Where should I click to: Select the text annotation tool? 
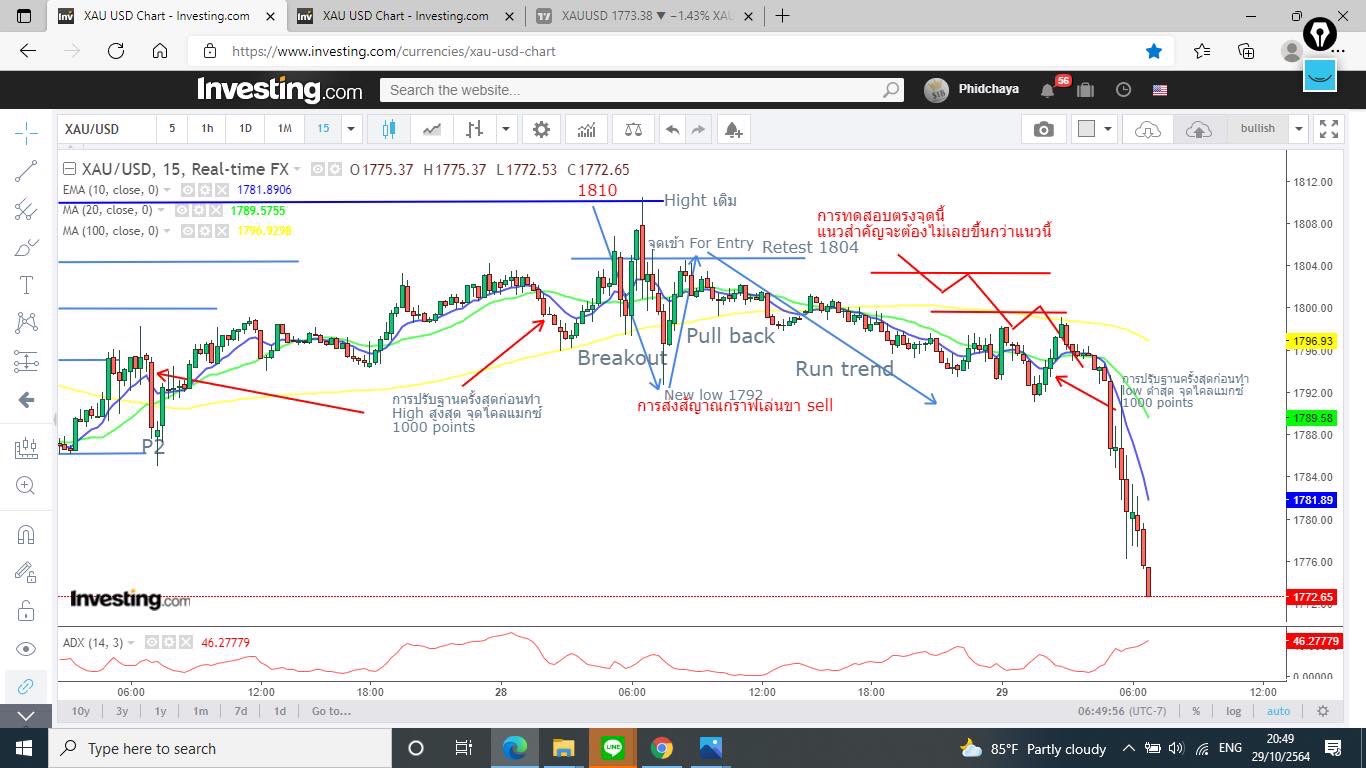26,285
